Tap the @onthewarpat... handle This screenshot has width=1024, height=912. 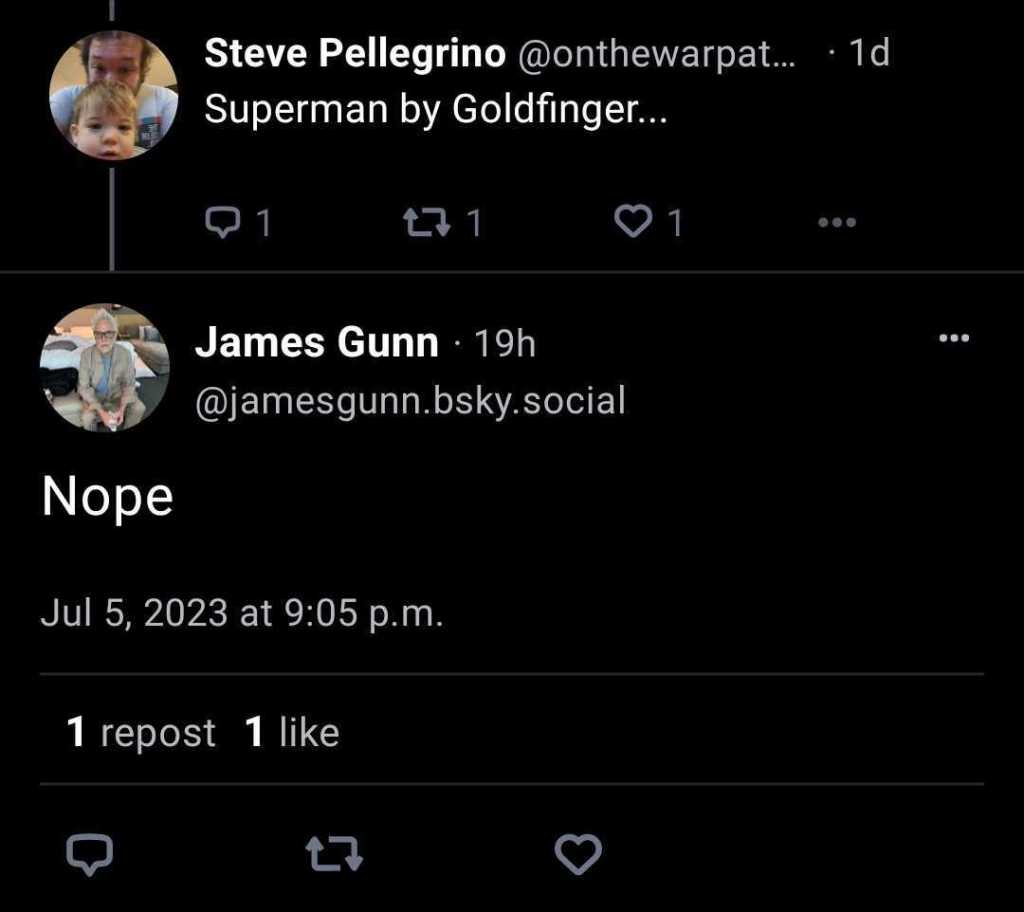[656, 54]
